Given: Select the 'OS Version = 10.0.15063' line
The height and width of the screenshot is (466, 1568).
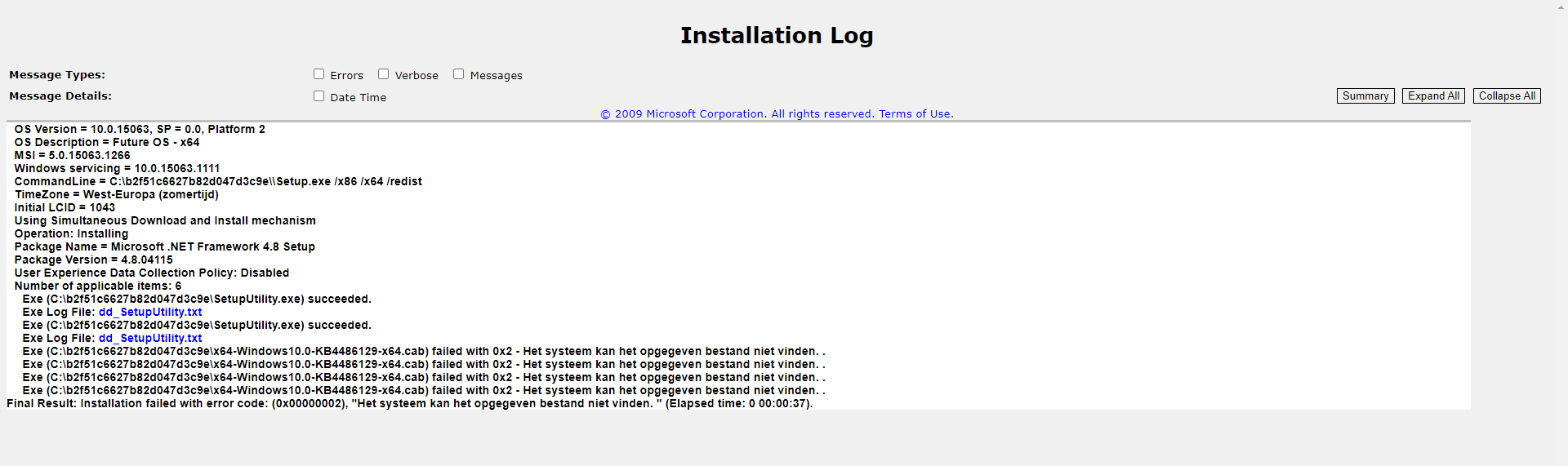Looking at the screenshot, I should (140, 129).
